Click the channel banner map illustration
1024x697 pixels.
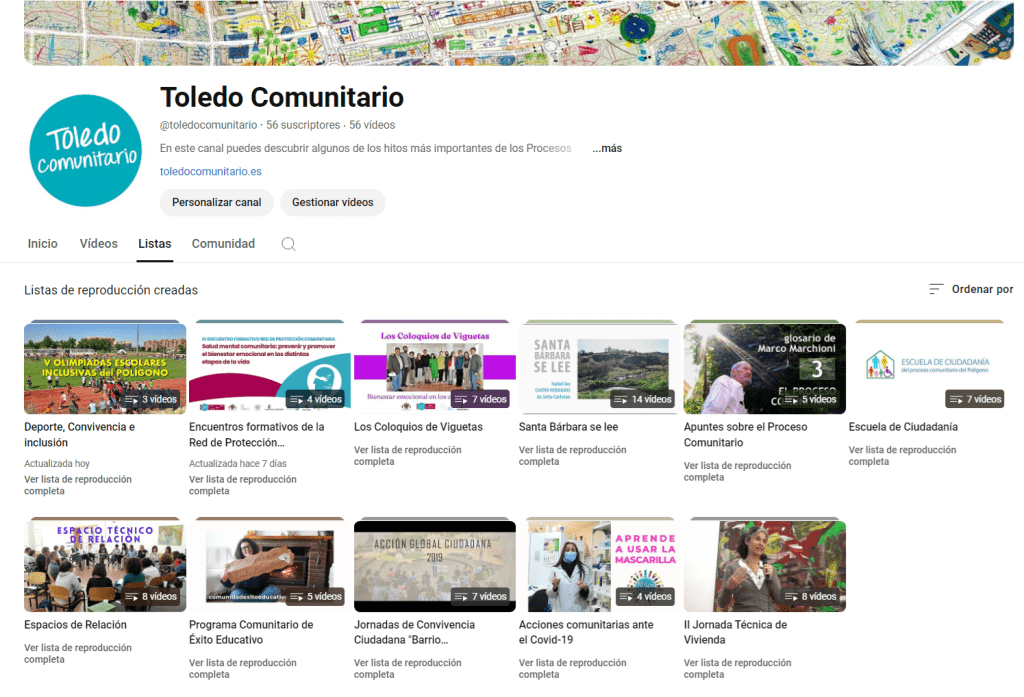519,33
